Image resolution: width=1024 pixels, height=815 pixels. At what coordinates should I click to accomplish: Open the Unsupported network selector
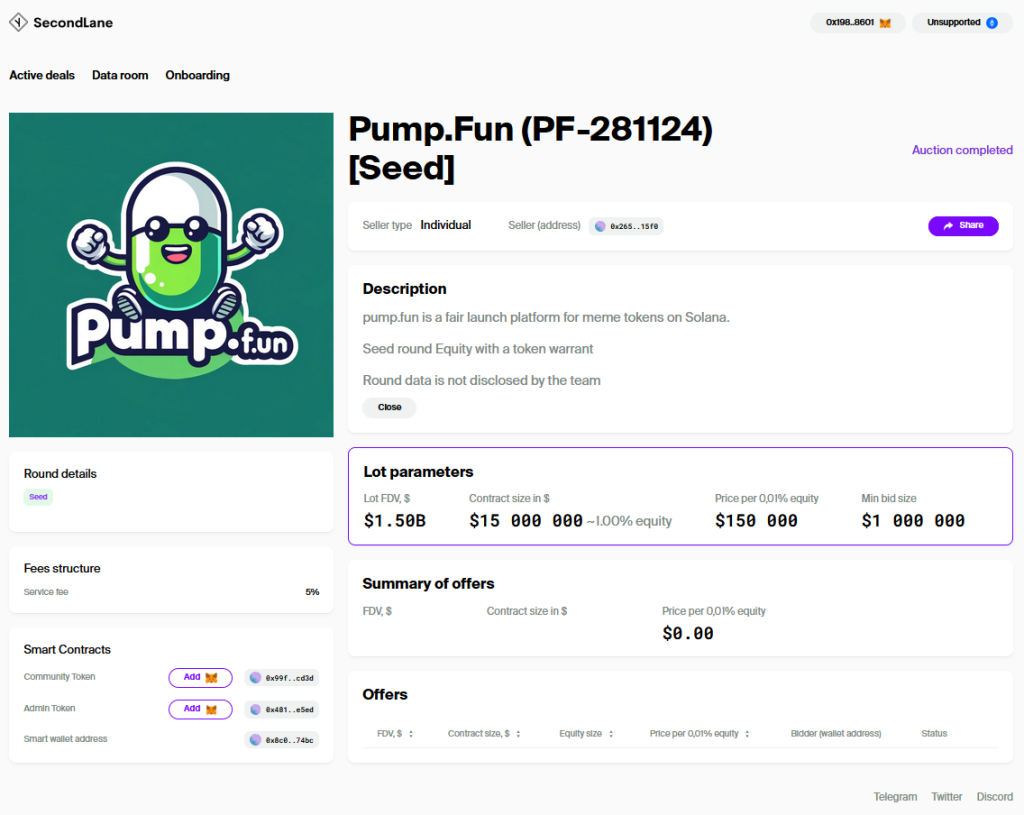pos(962,23)
